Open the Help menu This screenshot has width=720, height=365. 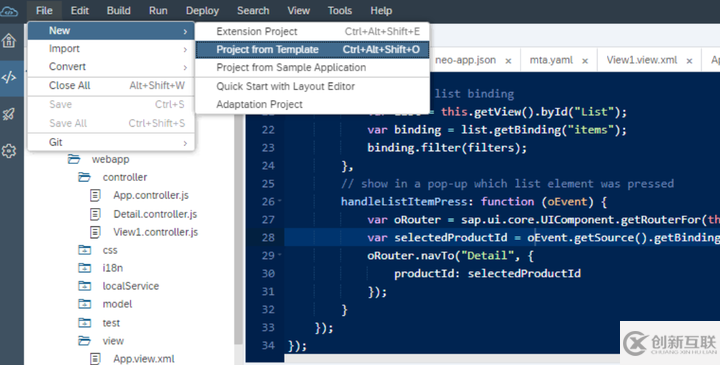[381, 11]
